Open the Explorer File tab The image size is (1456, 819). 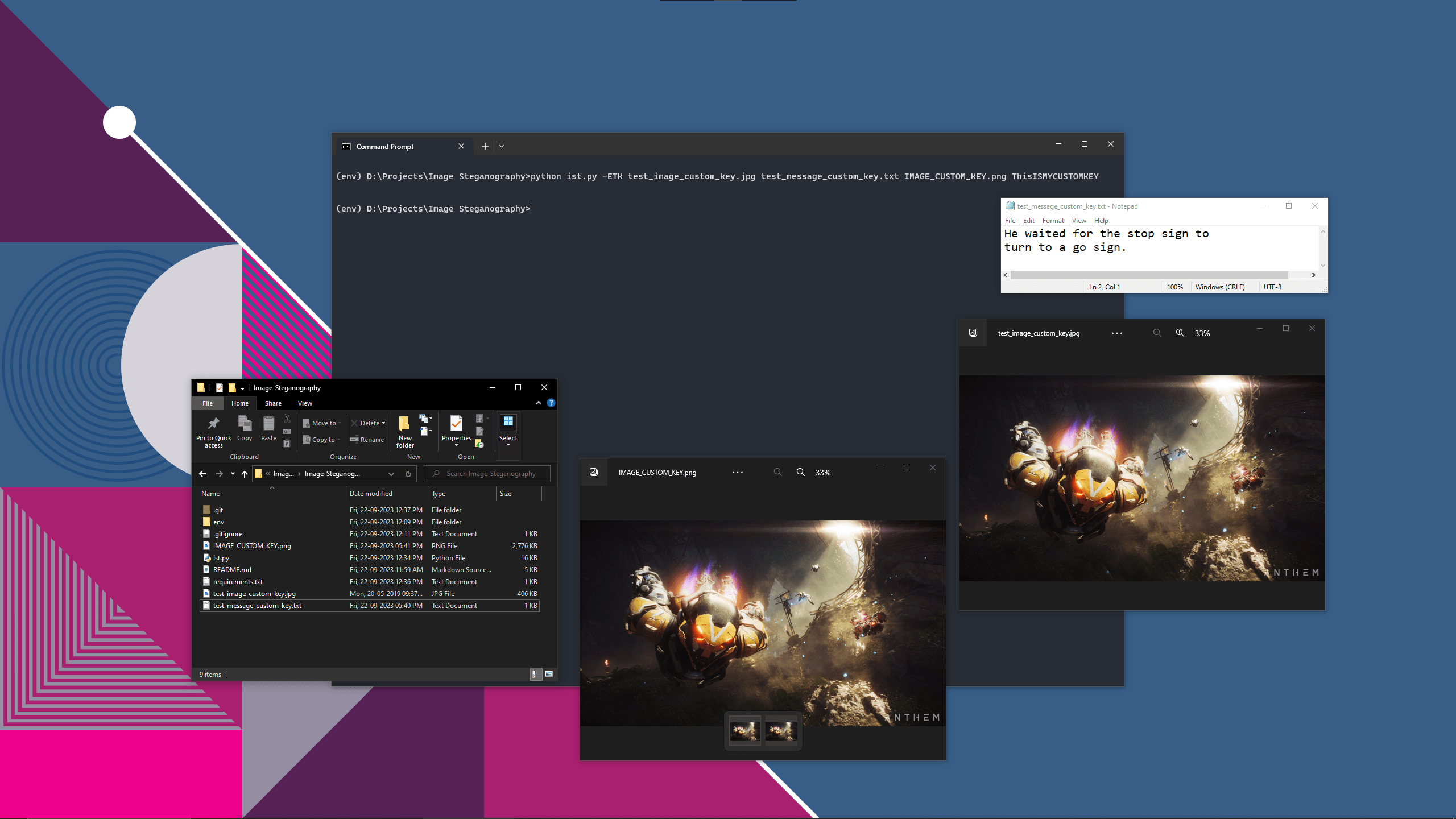[208, 403]
